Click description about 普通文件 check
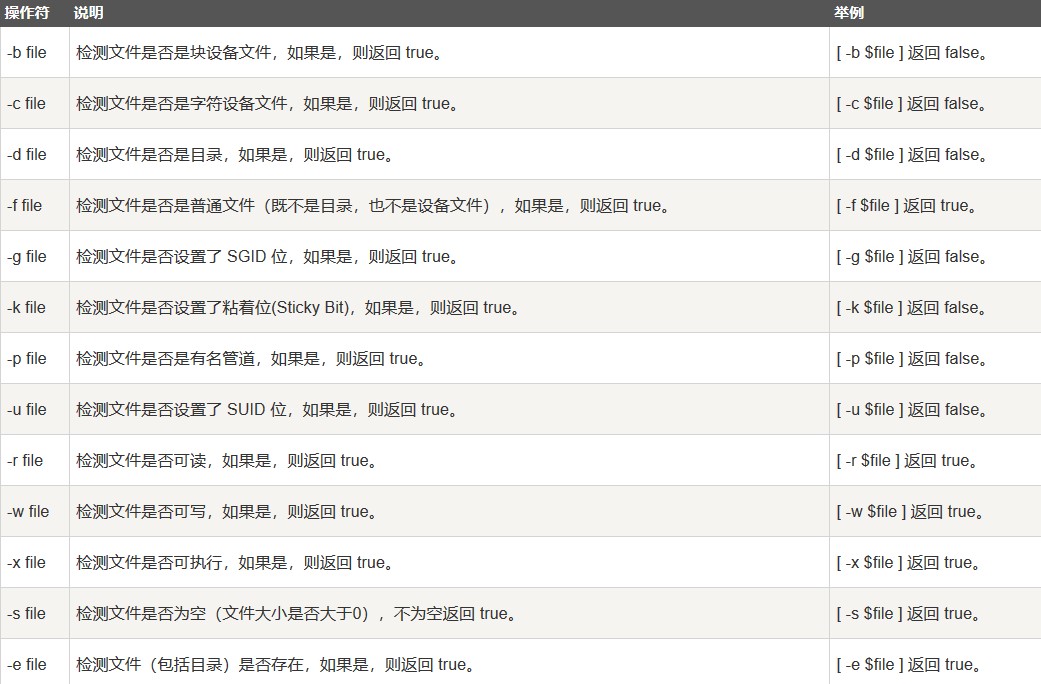Viewport: 1041px width, 684px height. [372, 206]
